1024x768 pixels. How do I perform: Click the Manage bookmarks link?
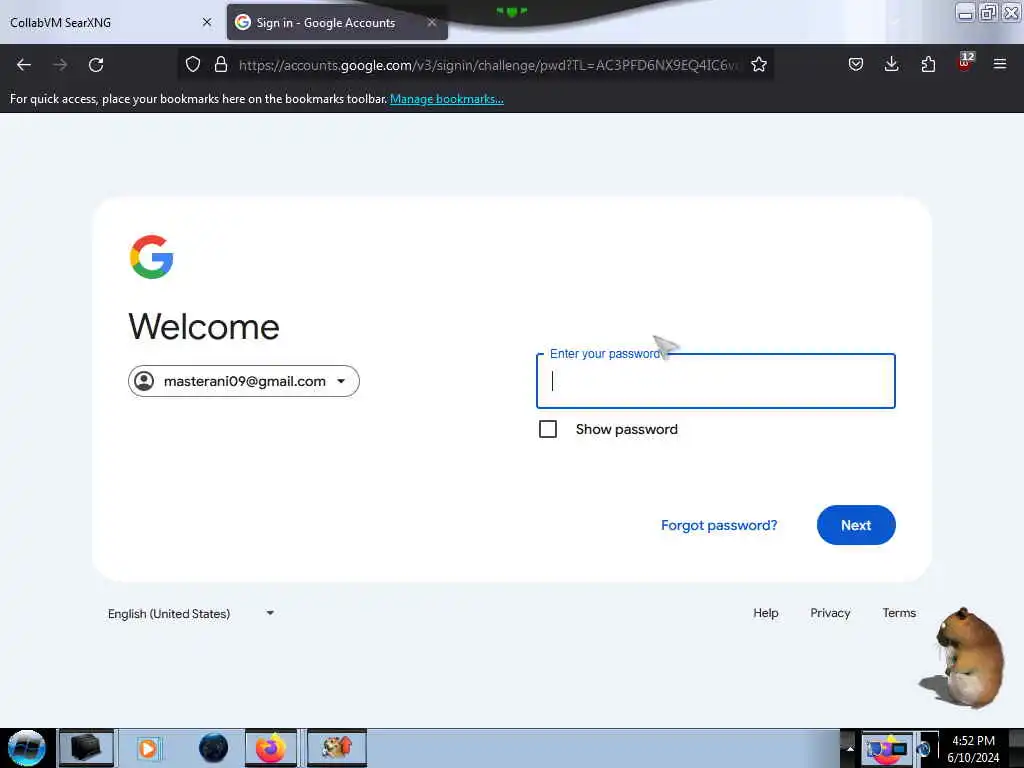(447, 99)
